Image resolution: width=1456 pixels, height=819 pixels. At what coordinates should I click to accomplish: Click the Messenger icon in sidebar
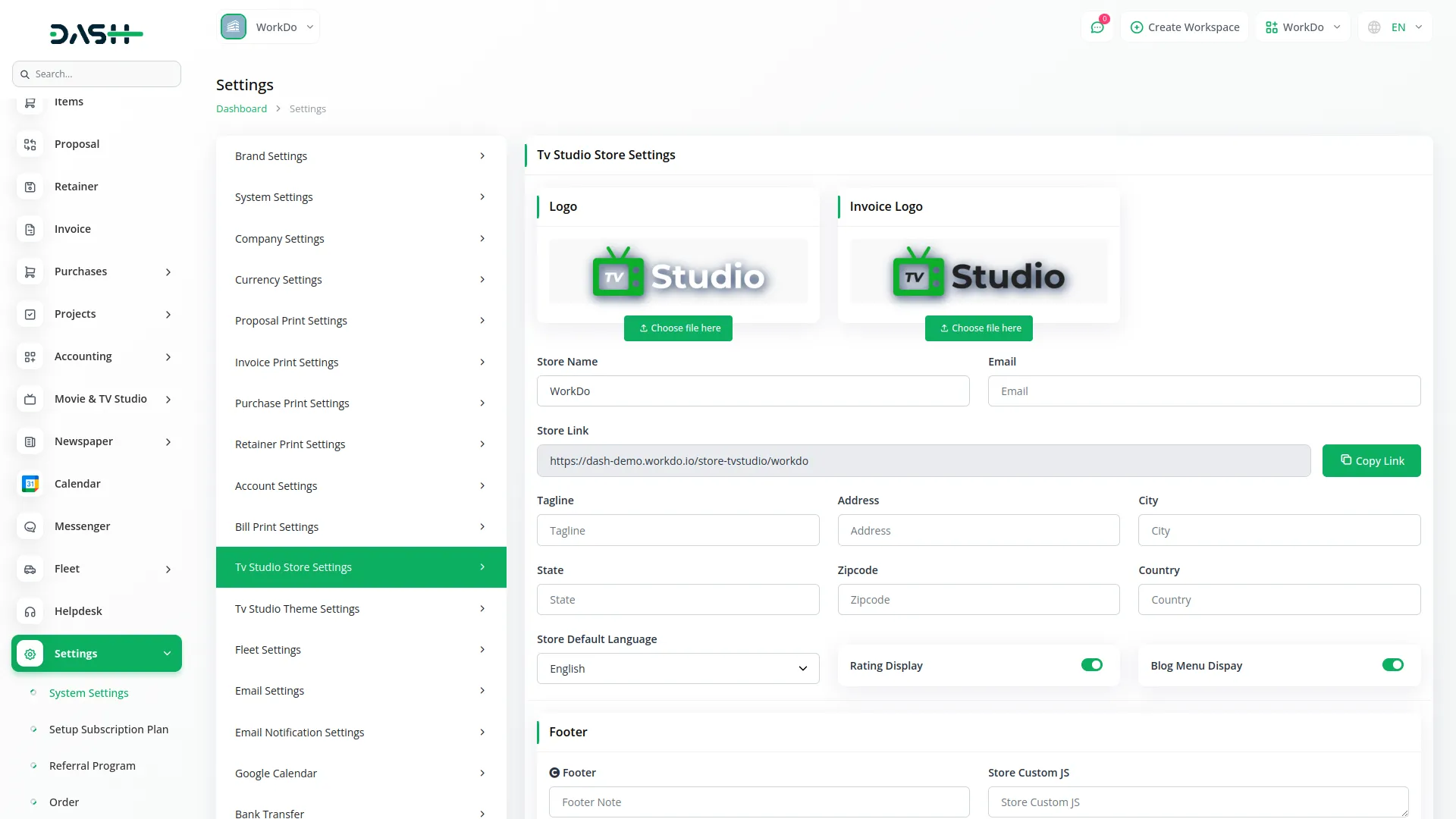click(30, 526)
